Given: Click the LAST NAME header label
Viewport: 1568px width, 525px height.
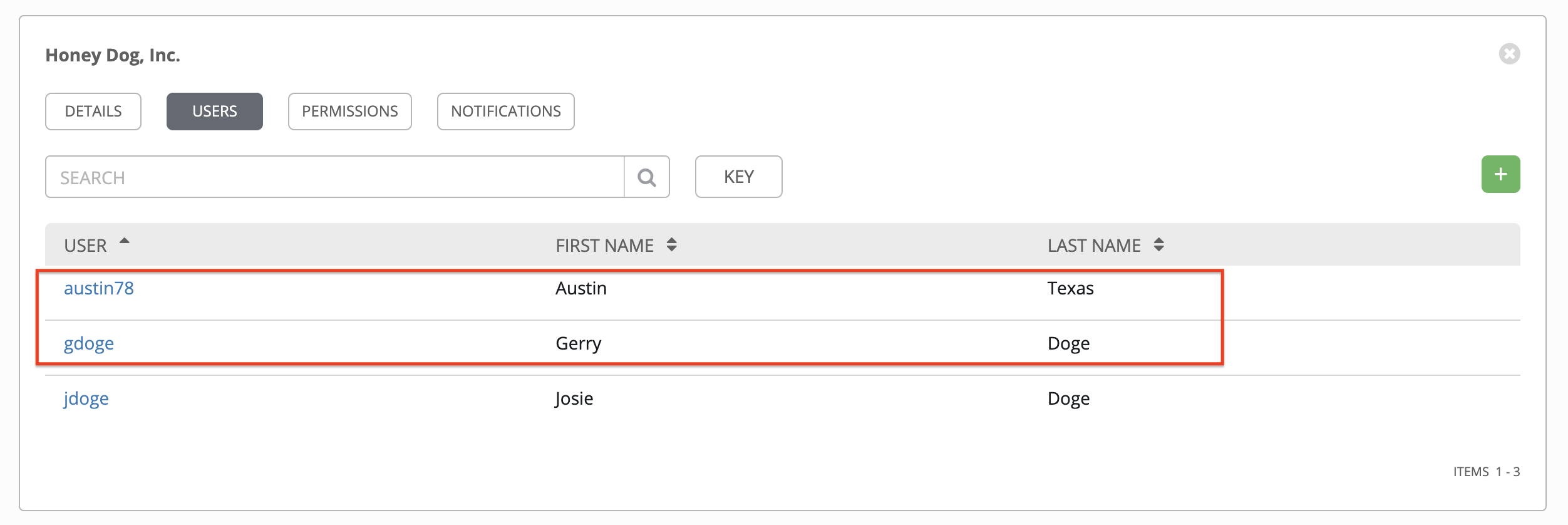Looking at the screenshot, I should click(x=1094, y=246).
